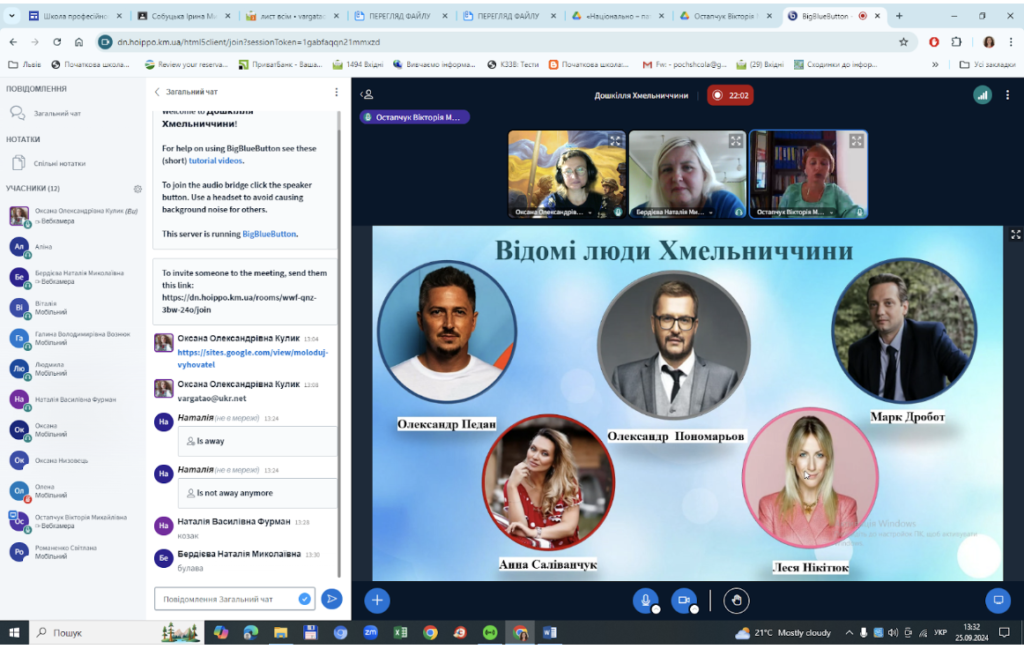The height and width of the screenshot is (649, 1024).
Task: Open the blue plus actions menu
Action: click(x=377, y=601)
